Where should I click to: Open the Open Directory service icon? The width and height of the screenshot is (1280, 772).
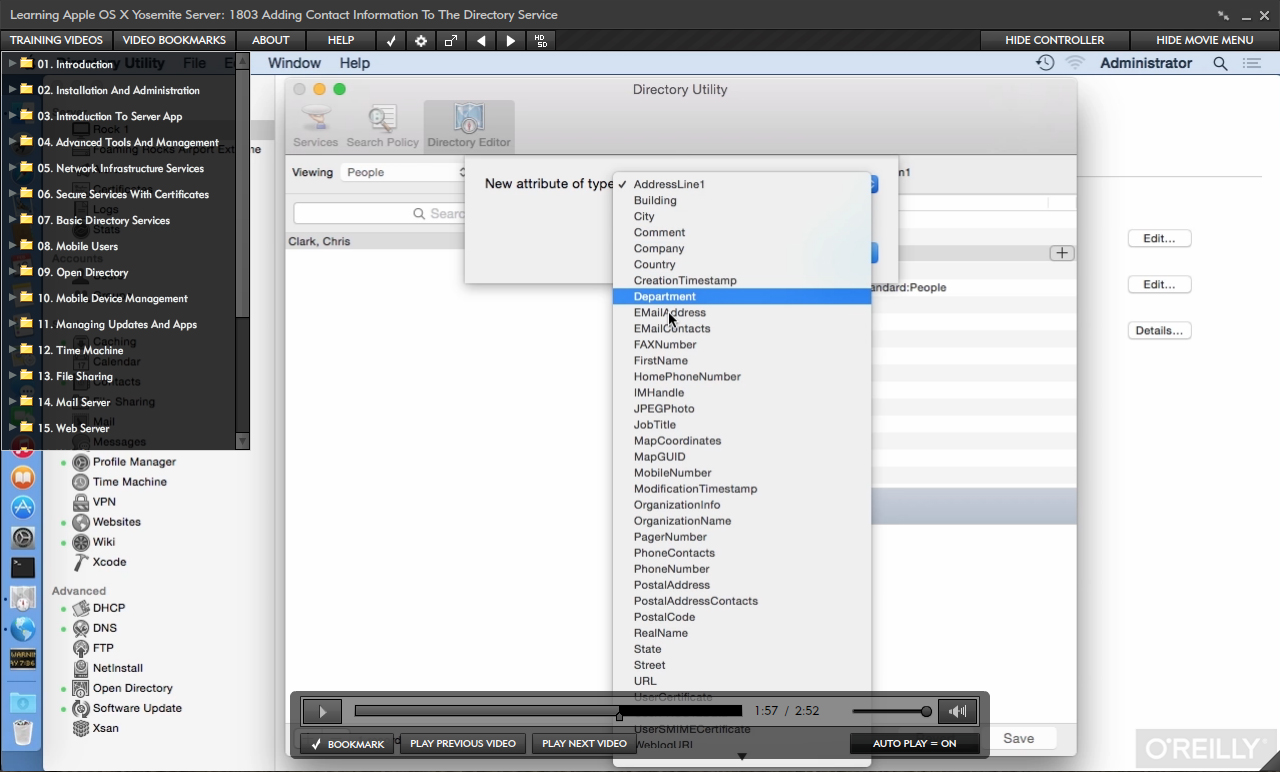[x=81, y=688]
